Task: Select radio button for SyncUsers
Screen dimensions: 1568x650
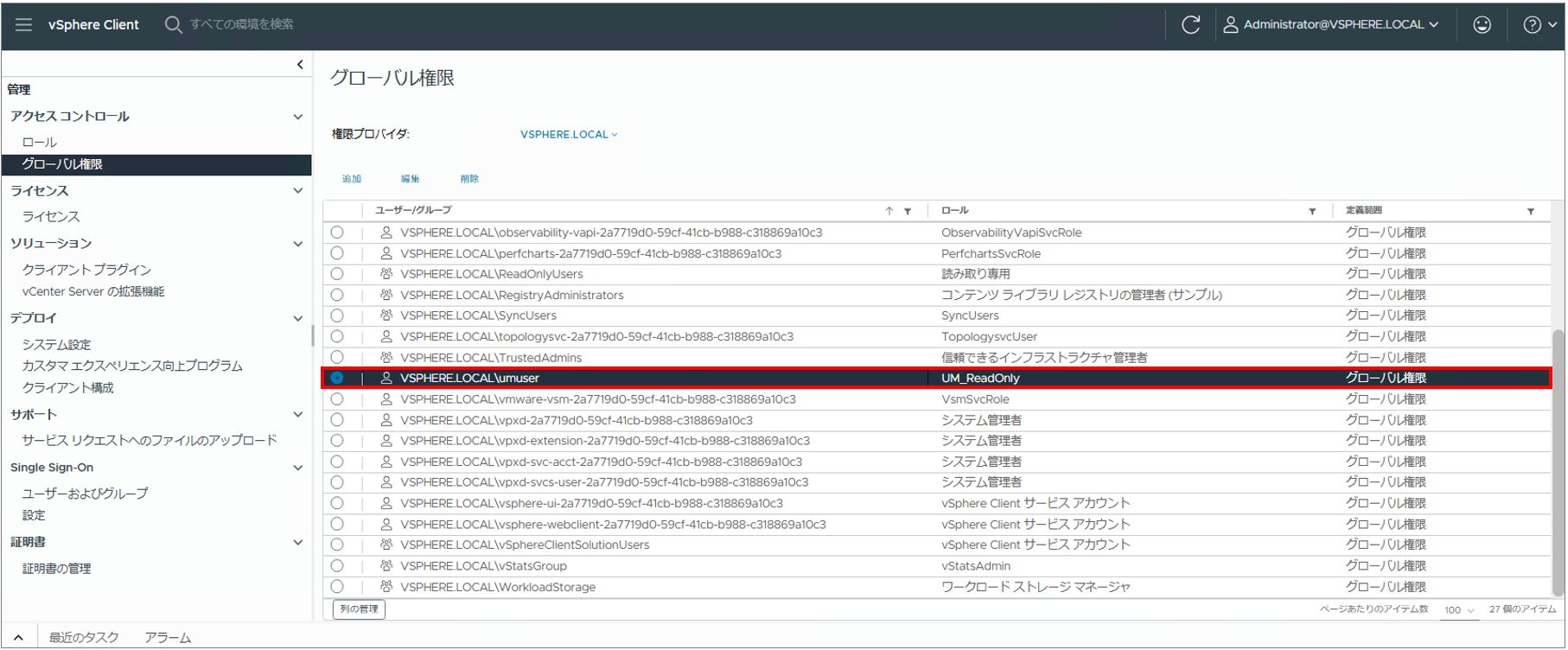Action: pyautogui.click(x=337, y=315)
